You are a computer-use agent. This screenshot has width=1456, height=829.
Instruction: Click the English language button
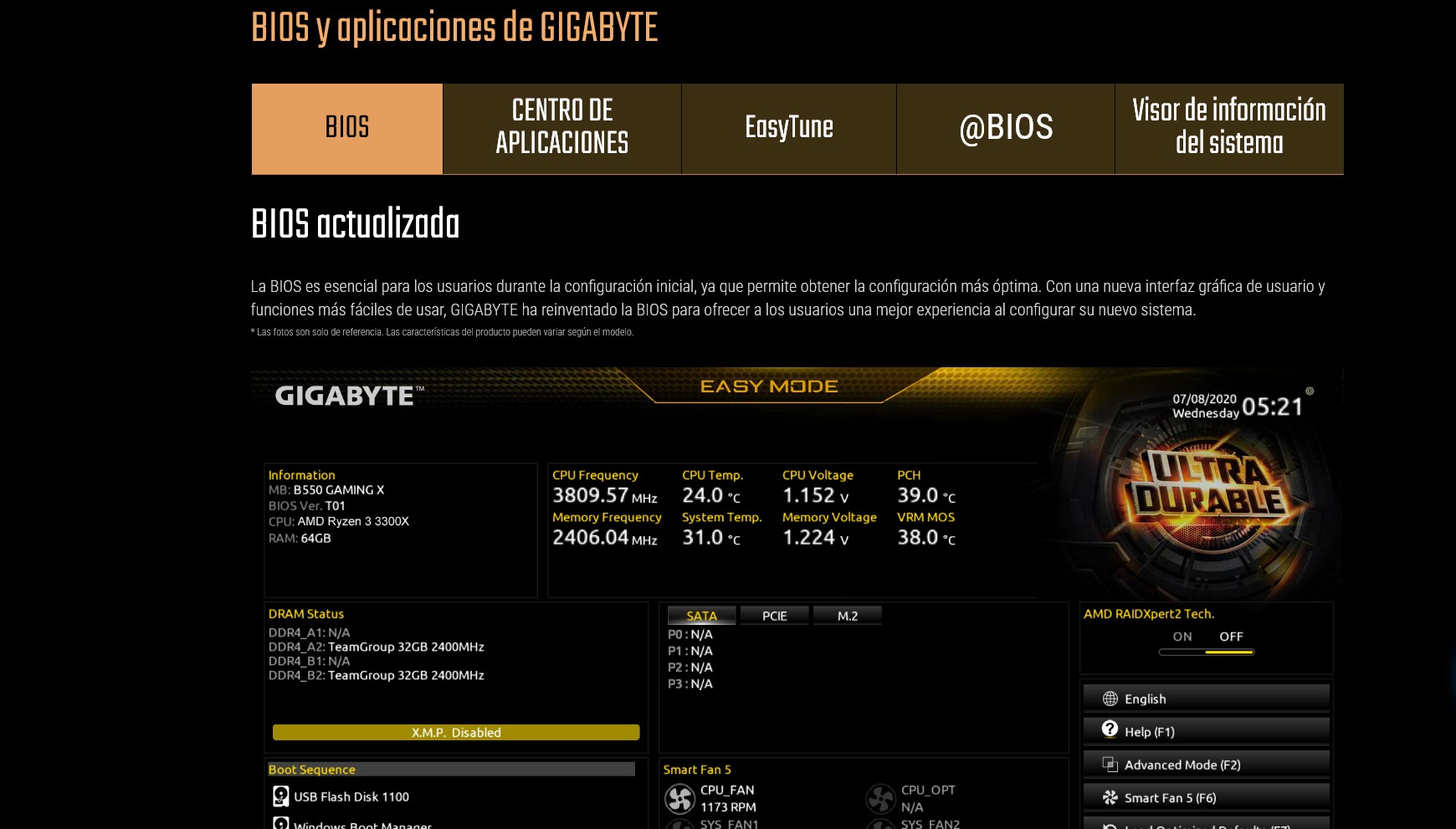point(1207,699)
